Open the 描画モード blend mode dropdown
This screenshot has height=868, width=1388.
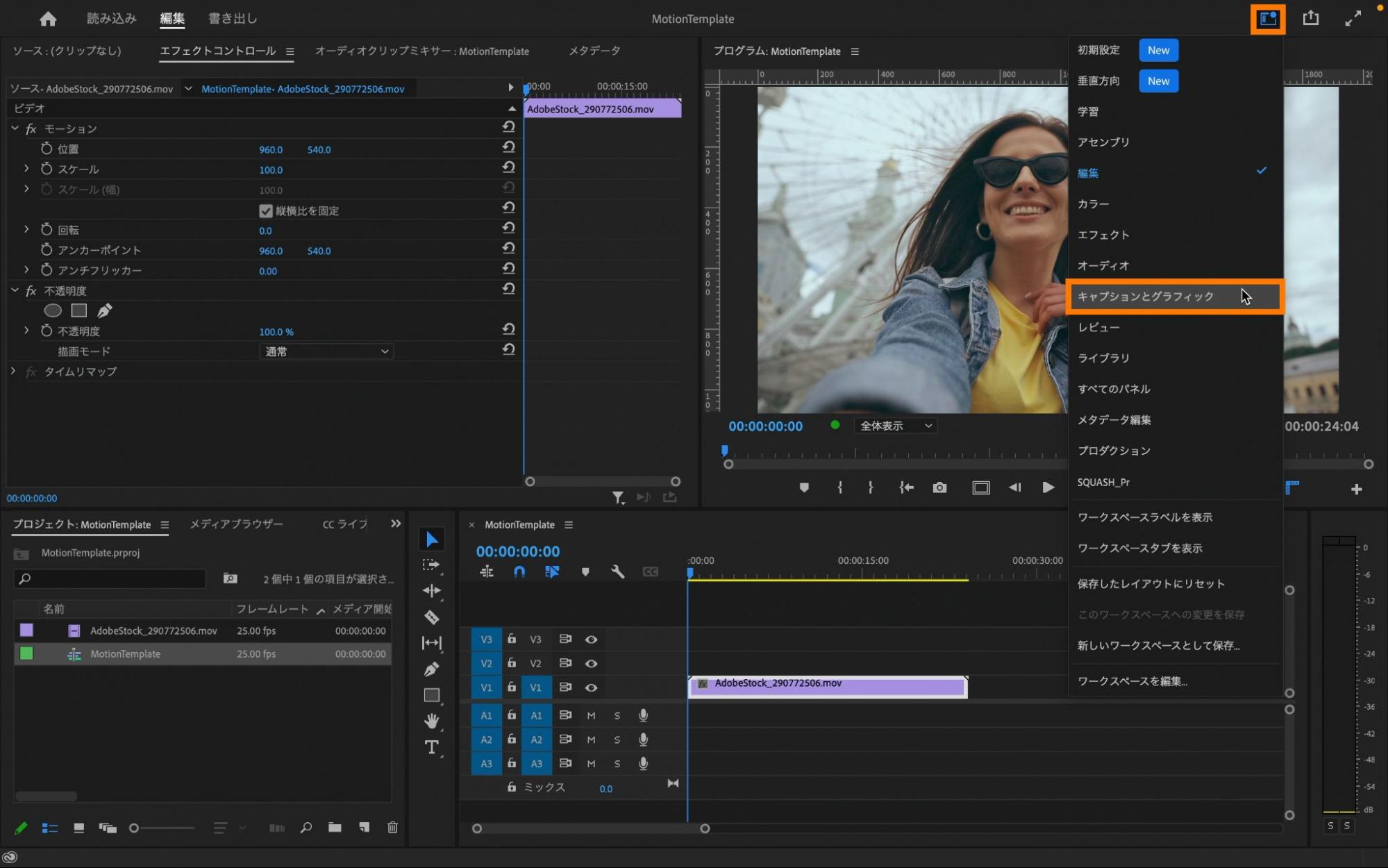(x=326, y=351)
